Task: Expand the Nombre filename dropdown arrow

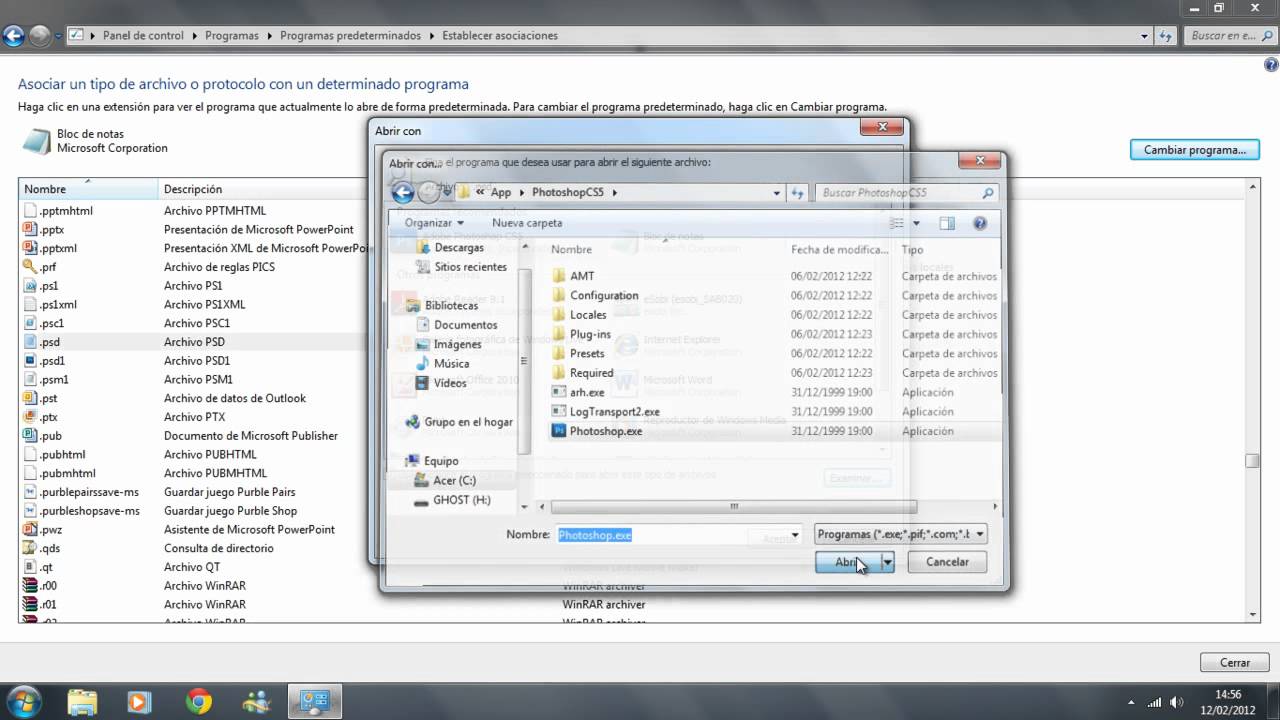Action: [x=795, y=535]
